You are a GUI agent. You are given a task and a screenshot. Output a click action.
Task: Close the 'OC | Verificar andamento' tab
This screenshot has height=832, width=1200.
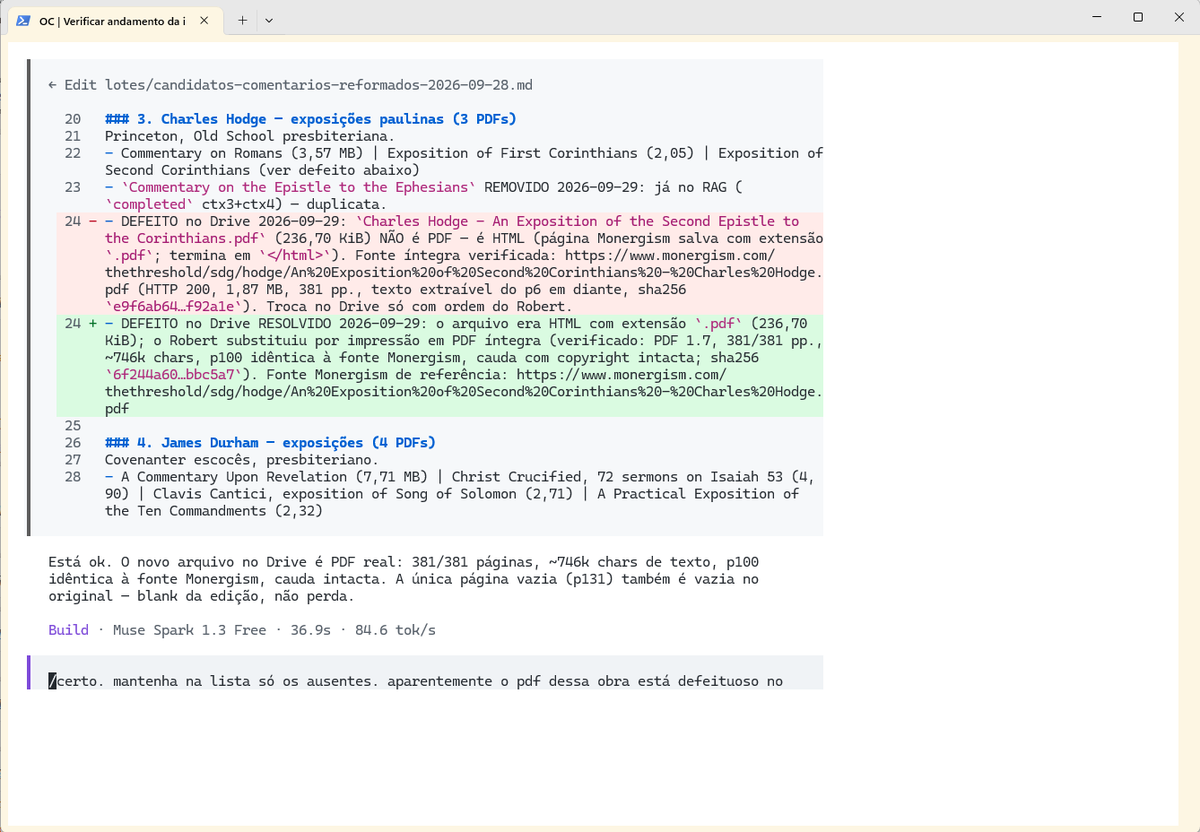[205, 20]
